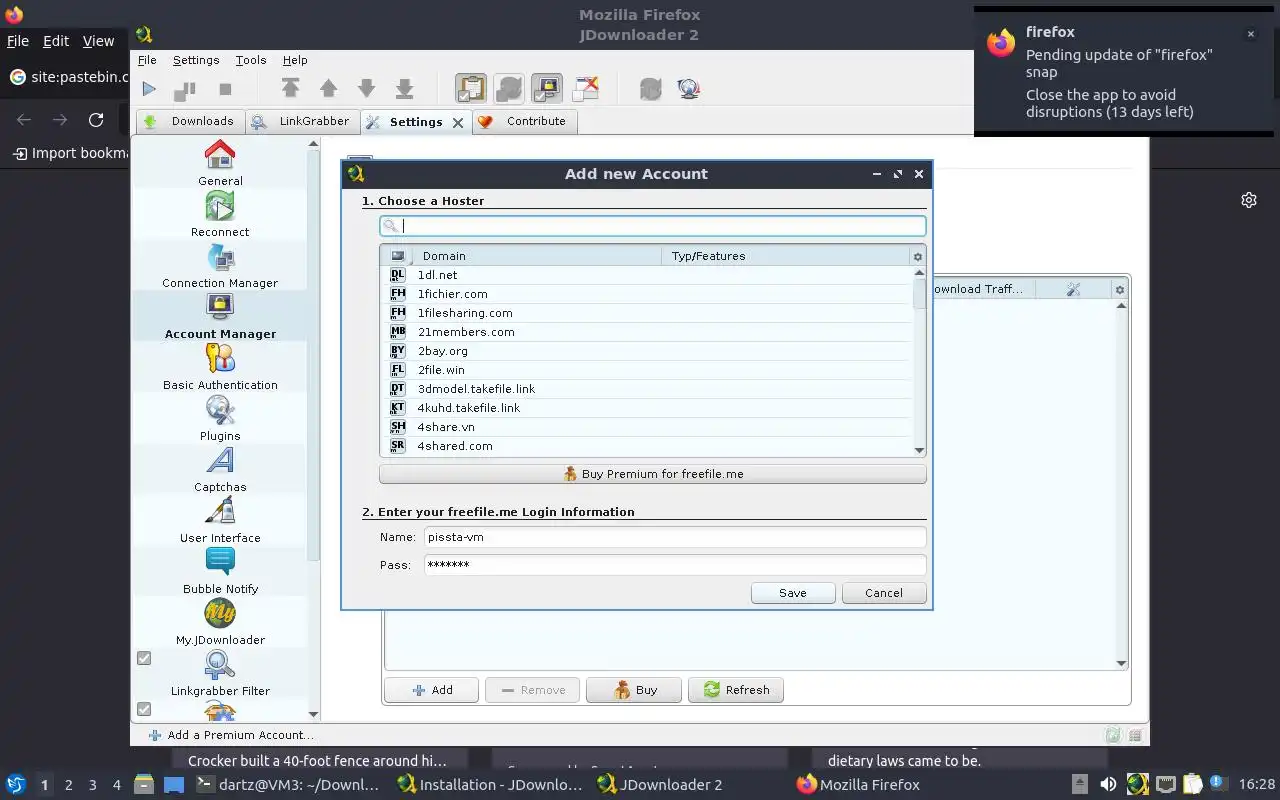Screen dimensions: 1280x800
Task: Reload page in Firefox window
Action: point(96,120)
